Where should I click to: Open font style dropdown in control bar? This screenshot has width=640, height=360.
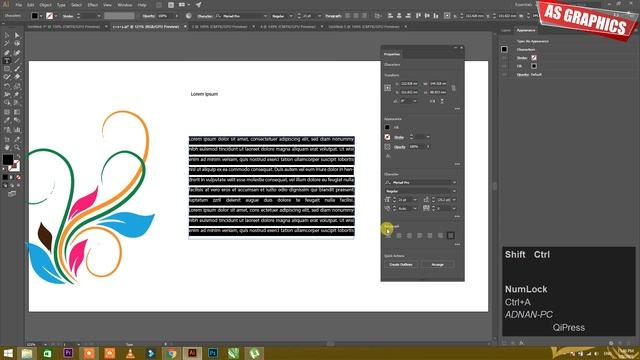[291, 16]
